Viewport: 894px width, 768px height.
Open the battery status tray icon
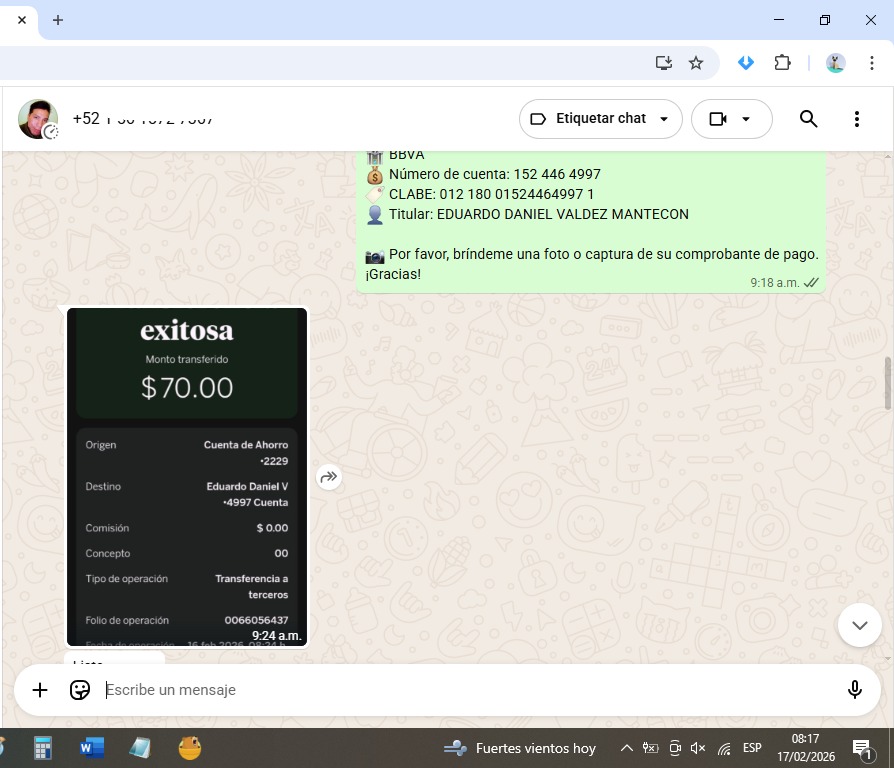tap(651, 748)
